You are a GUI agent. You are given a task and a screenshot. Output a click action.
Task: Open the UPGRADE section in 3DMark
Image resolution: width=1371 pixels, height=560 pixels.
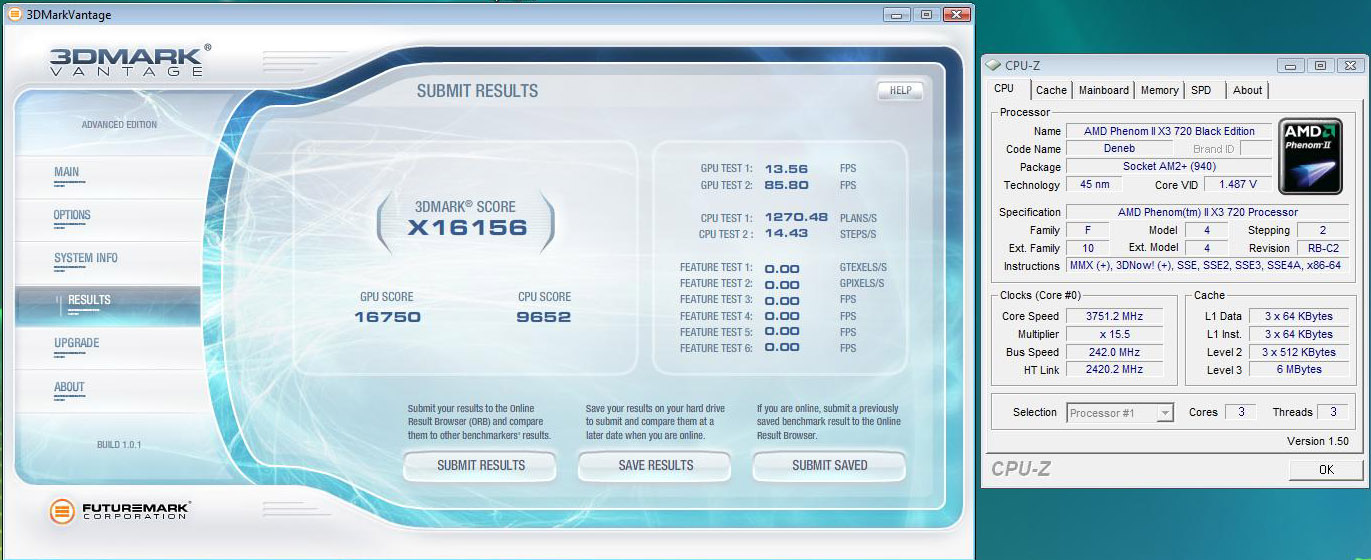(77, 343)
